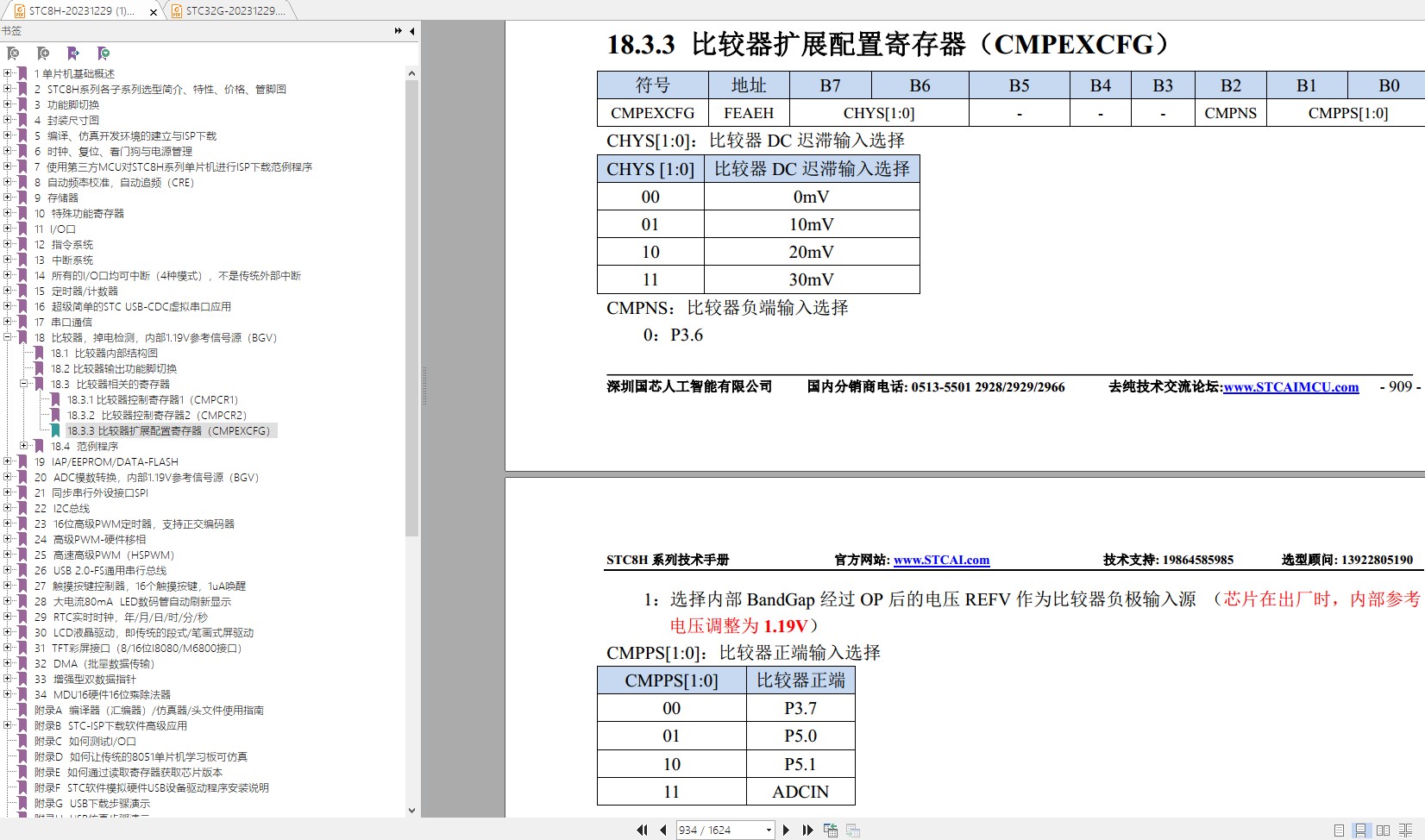Click the double-arrow expand icon in 书签 header
Image resolution: width=1425 pixels, height=840 pixels.
tap(398, 31)
